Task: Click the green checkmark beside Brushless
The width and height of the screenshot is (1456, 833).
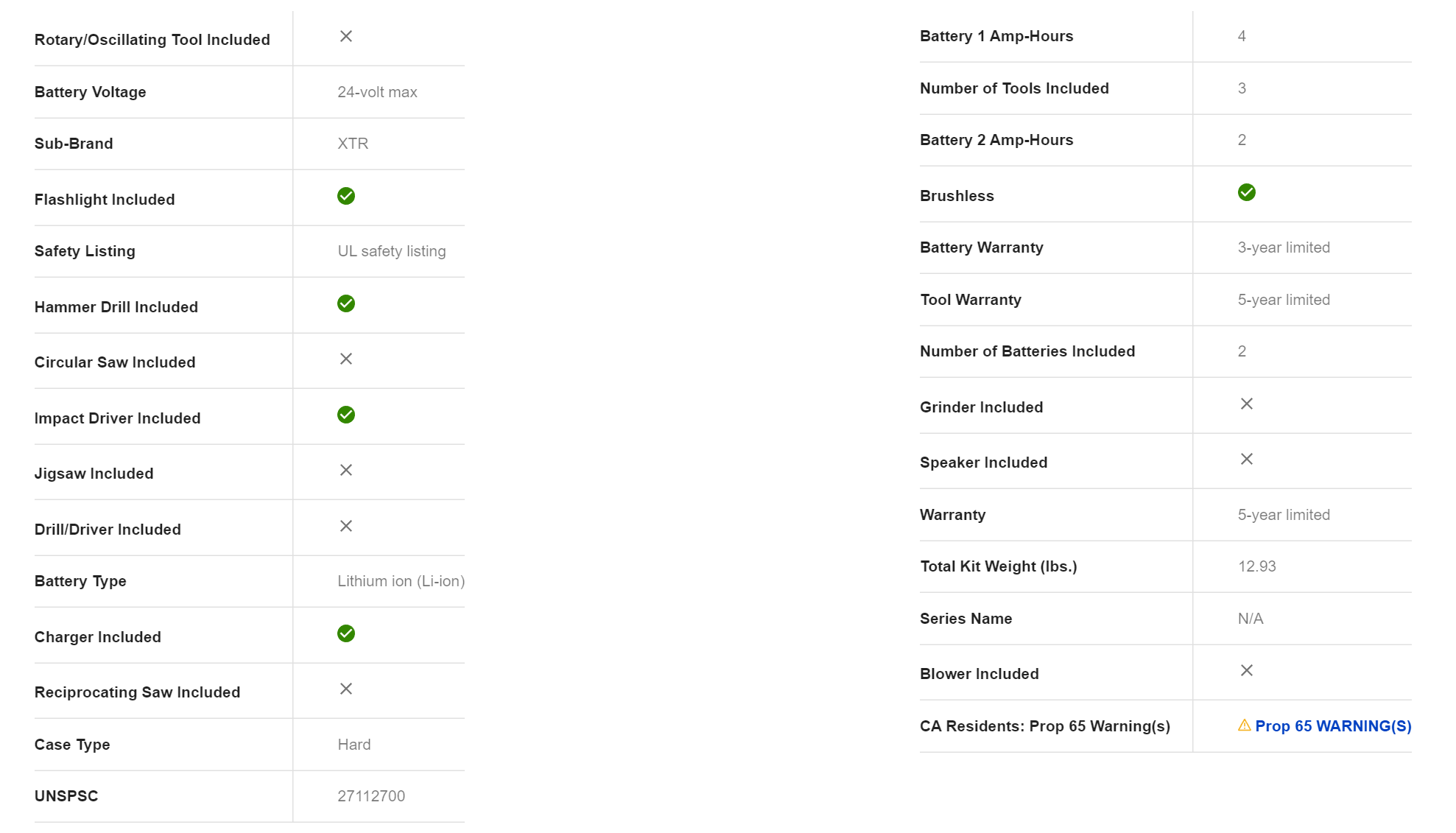Action: click(x=1246, y=192)
